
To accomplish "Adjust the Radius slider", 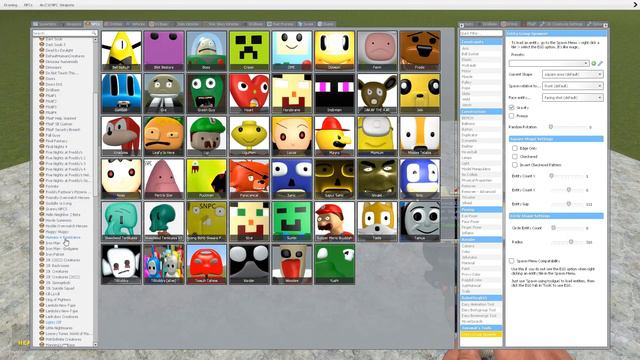I will [x=571, y=242].
